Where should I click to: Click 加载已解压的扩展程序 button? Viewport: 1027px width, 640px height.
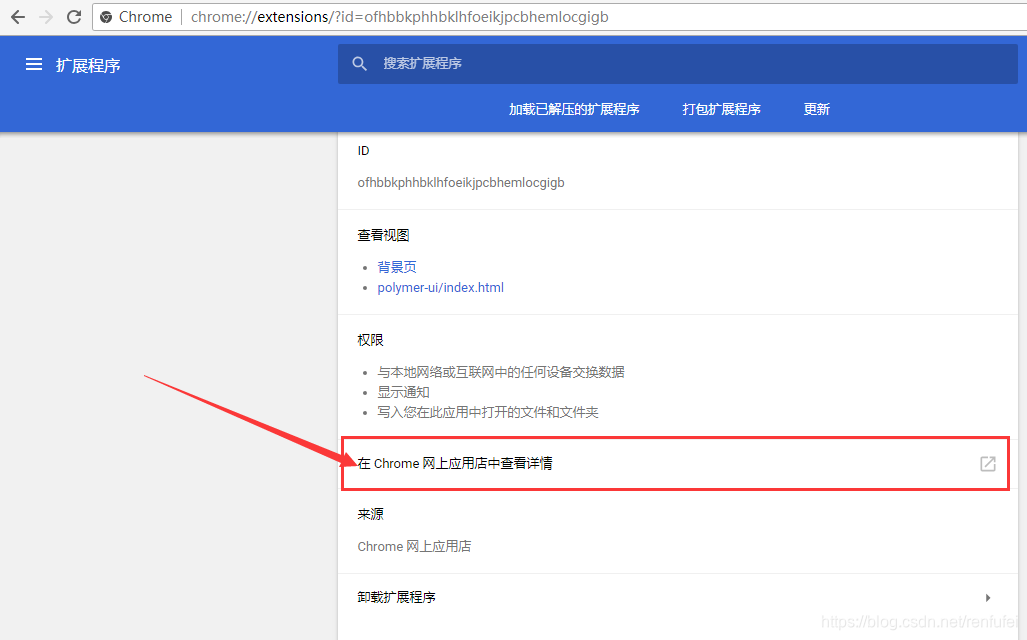click(574, 109)
